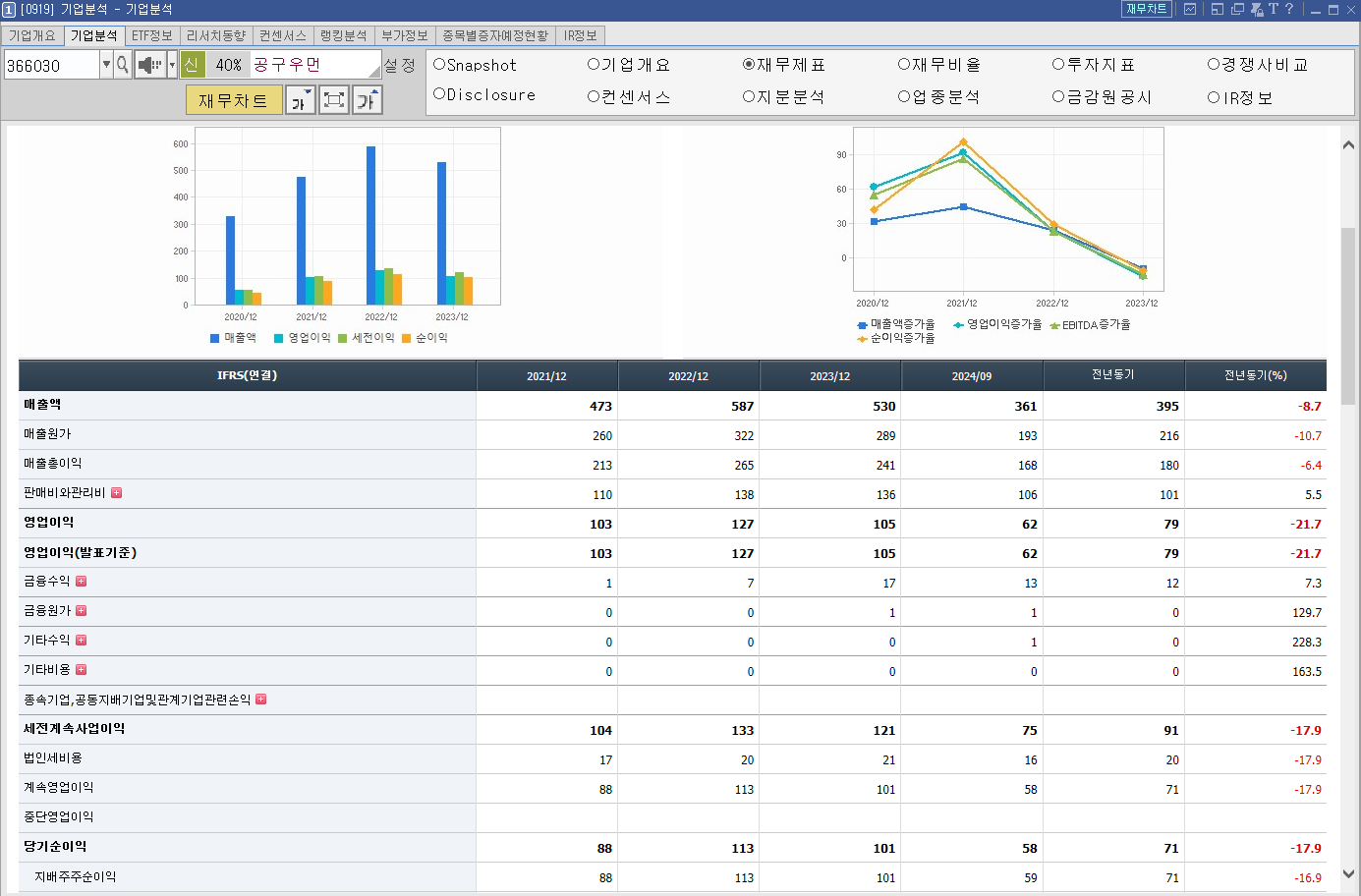Screen dimensions: 1361x896
Task: Increase font size with large 가 icon
Action: pos(368,100)
